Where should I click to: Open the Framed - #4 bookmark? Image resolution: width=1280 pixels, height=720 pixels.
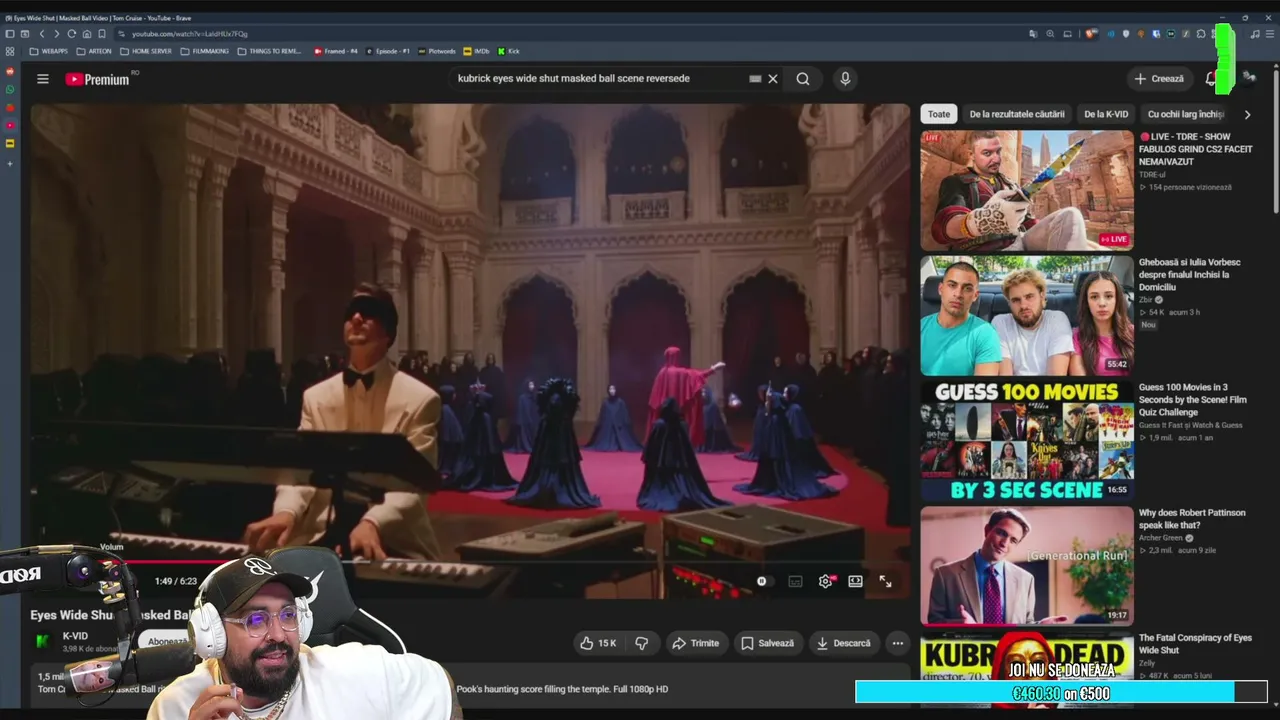point(336,51)
